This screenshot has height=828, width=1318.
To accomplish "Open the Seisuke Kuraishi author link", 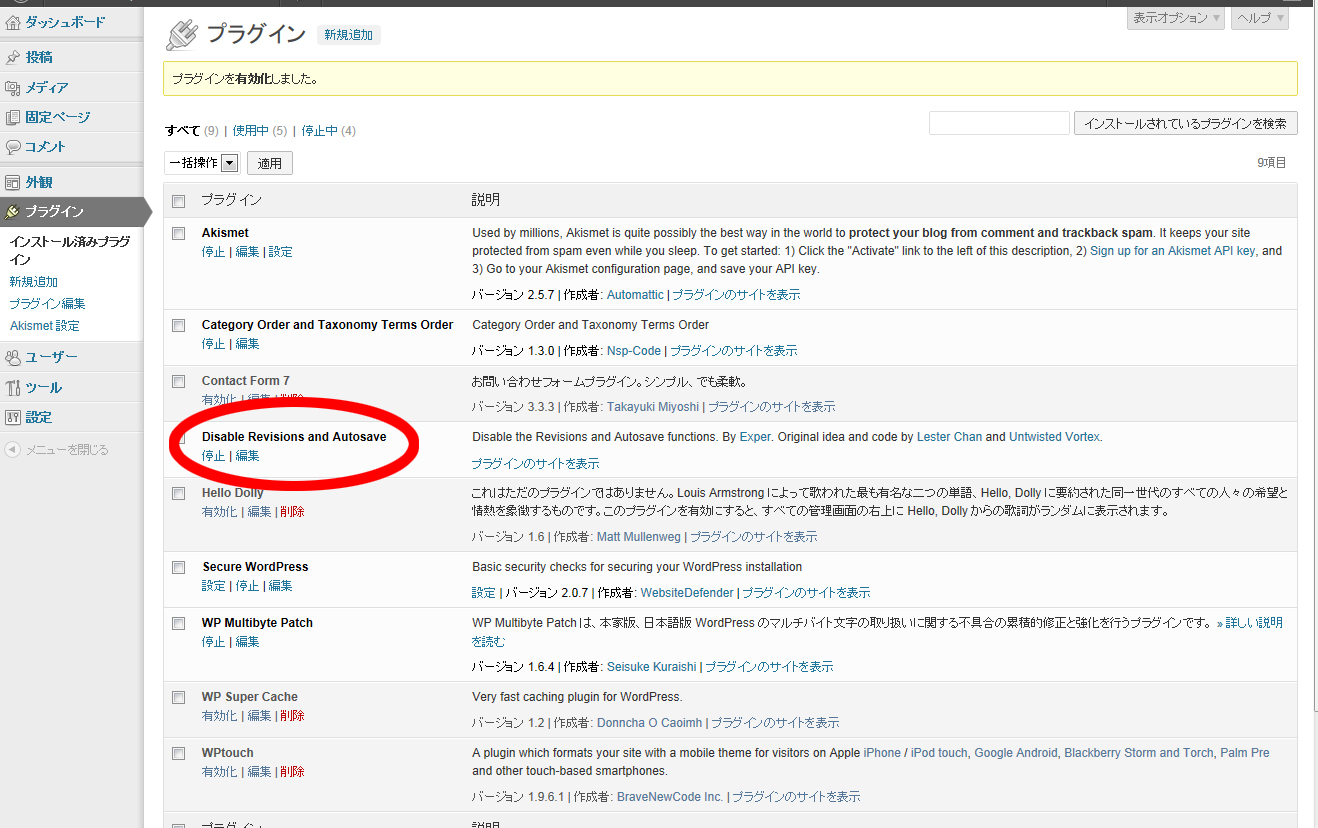I will pos(652,667).
